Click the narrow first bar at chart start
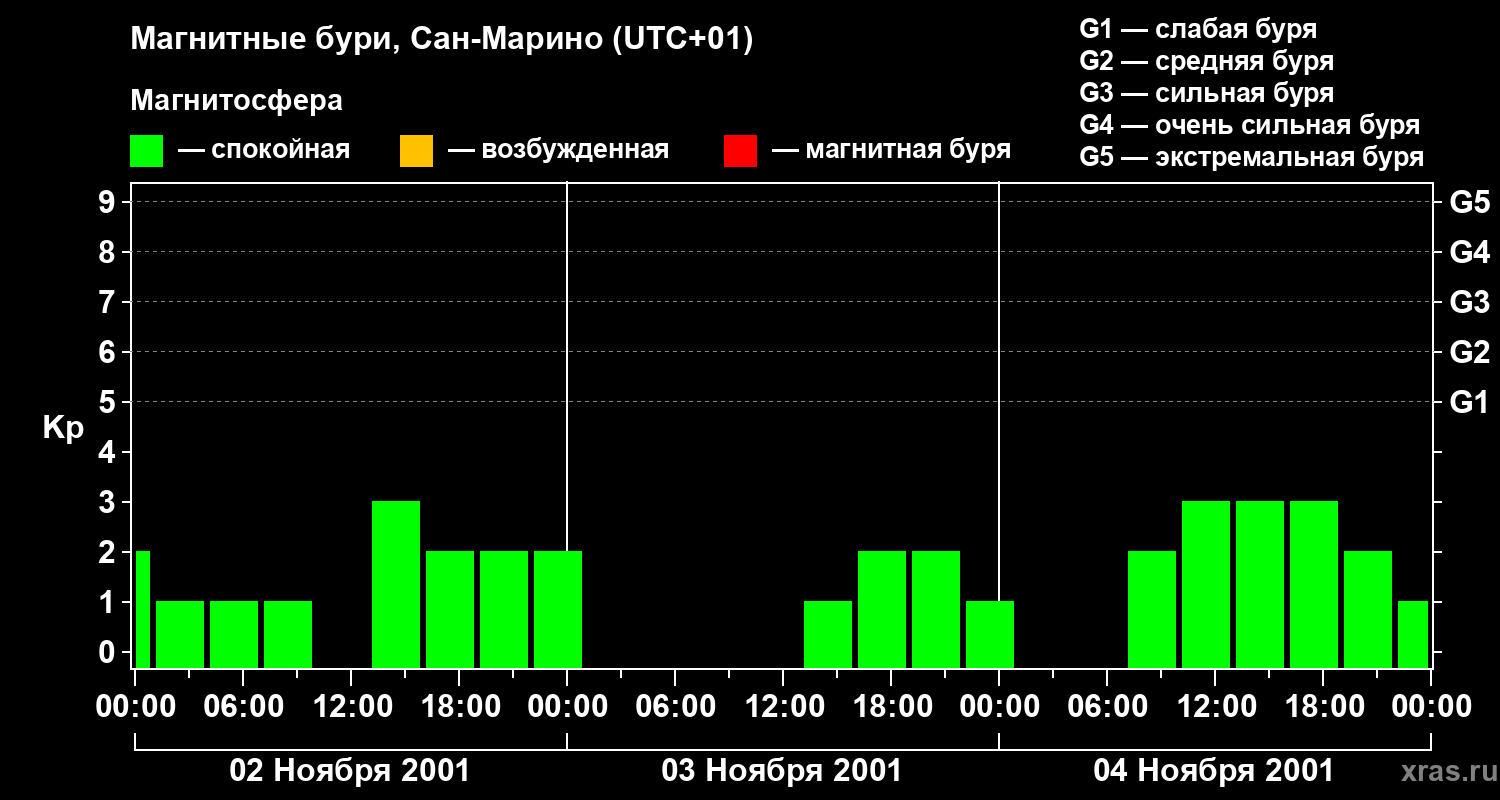The image size is (1500, 800). coord(142,608)
